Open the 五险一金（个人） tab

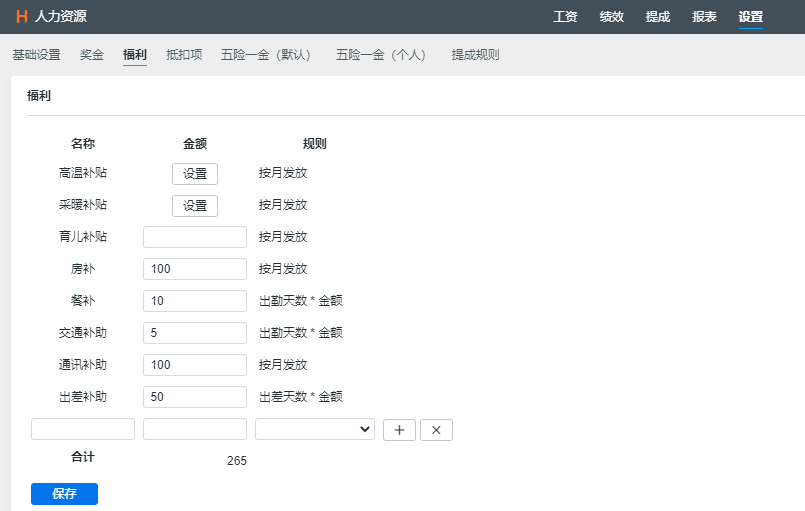click(381, 55)
